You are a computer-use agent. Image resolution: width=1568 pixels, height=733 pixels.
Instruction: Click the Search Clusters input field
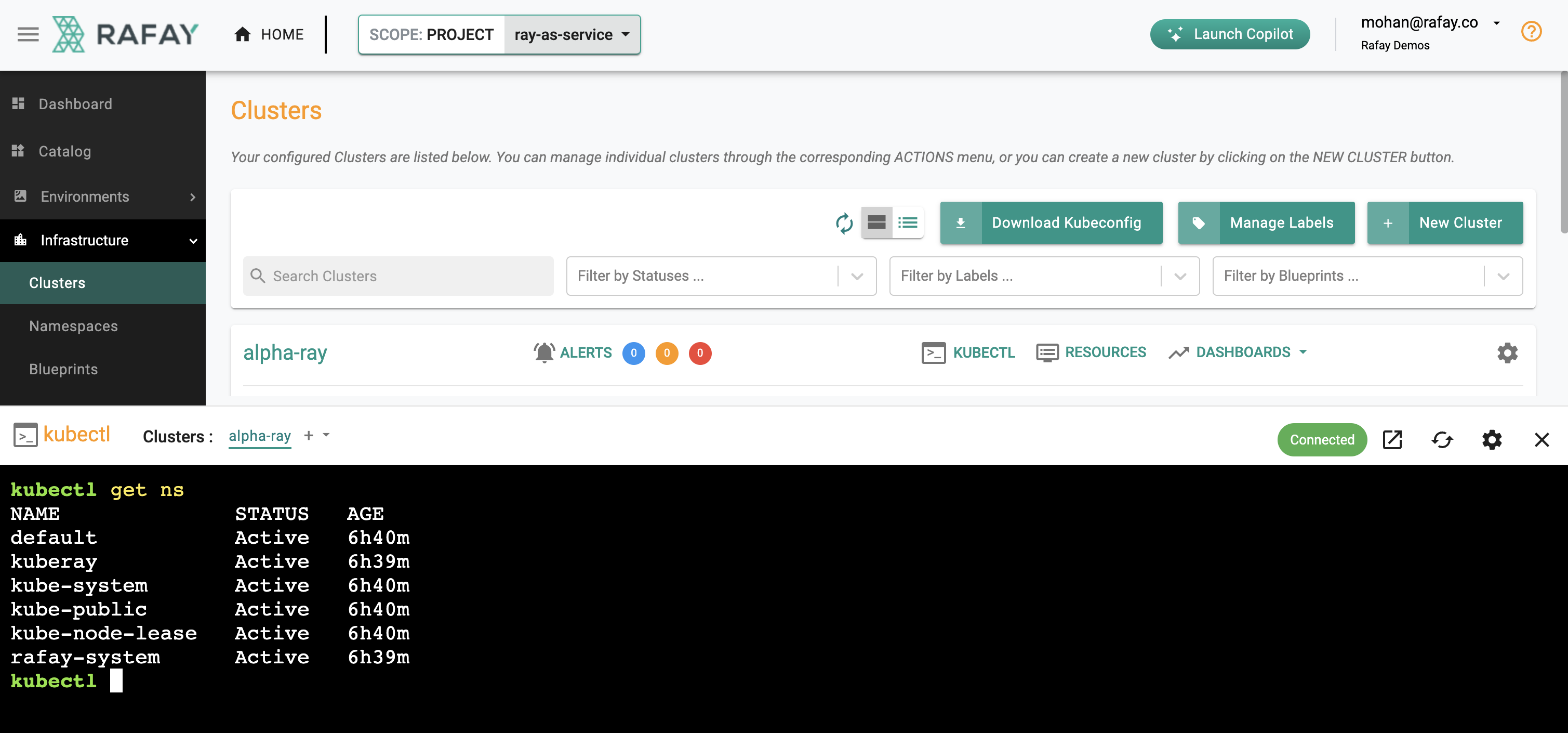pyautogui.click(x=397, y=276)
